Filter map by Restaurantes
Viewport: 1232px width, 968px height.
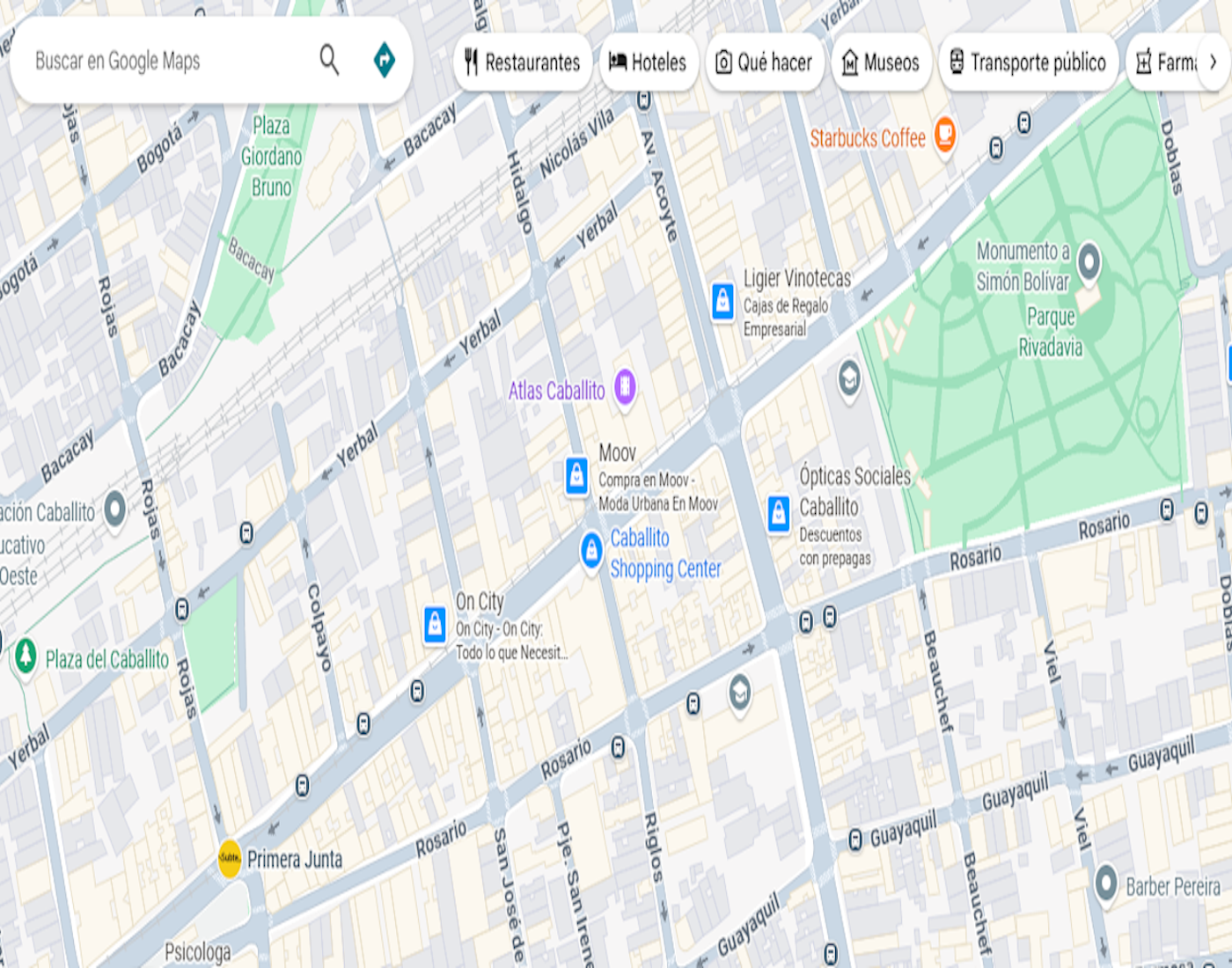[523, 62]
